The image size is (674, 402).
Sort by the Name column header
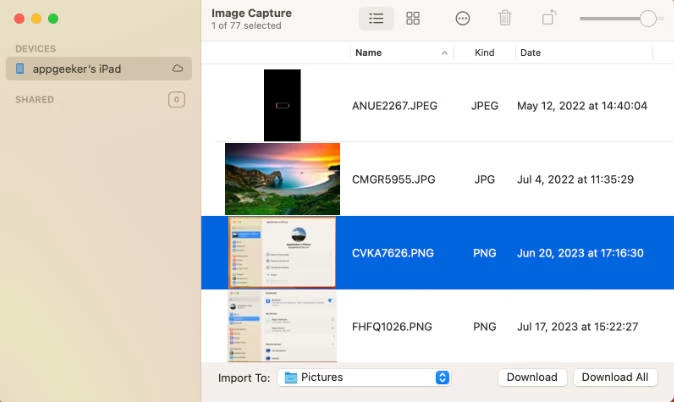click(368, 52)
